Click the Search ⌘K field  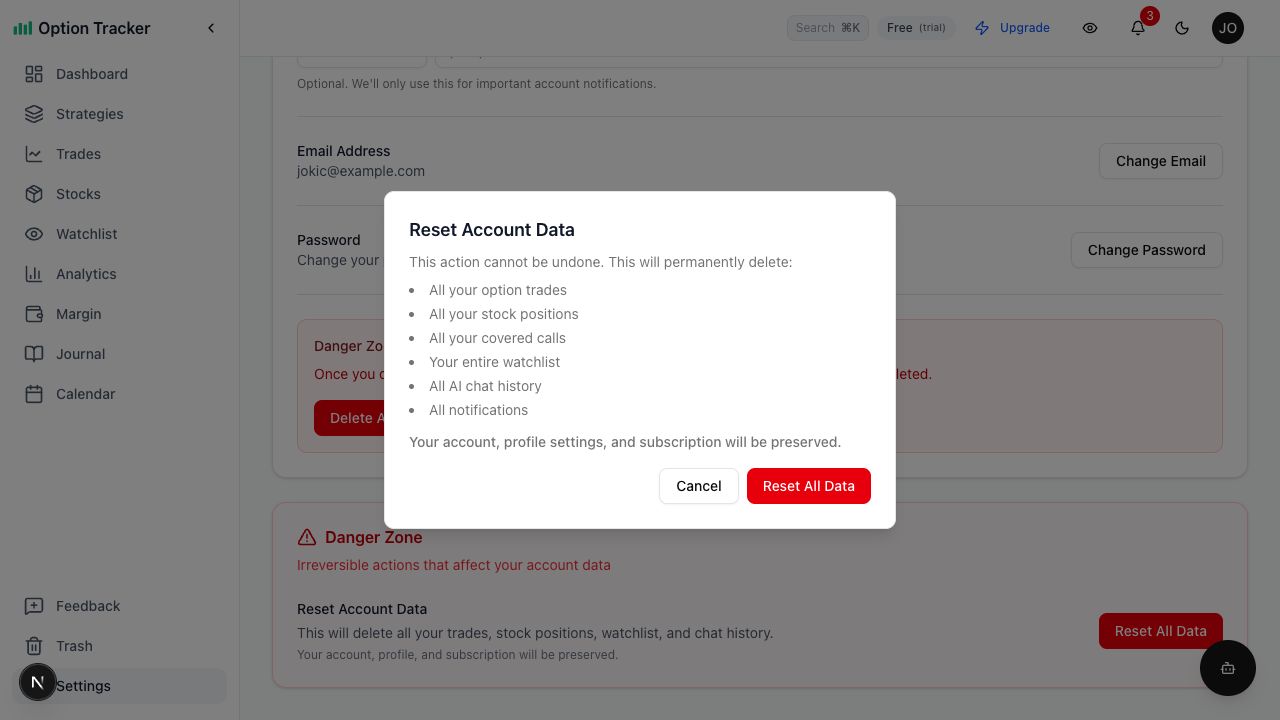click(x=828, y=28)
